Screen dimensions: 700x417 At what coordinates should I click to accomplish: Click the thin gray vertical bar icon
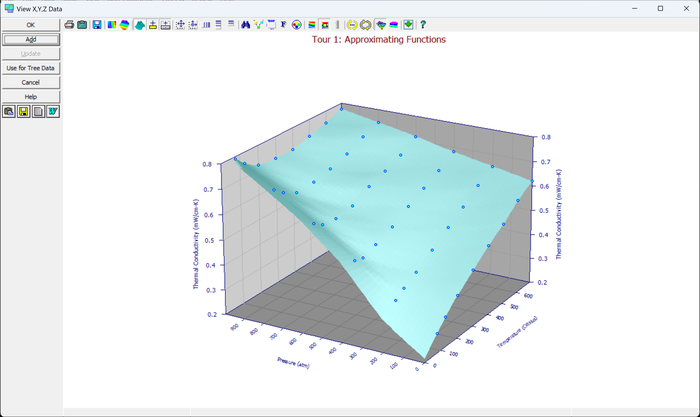pyautogui.click(x=338, y=25)
